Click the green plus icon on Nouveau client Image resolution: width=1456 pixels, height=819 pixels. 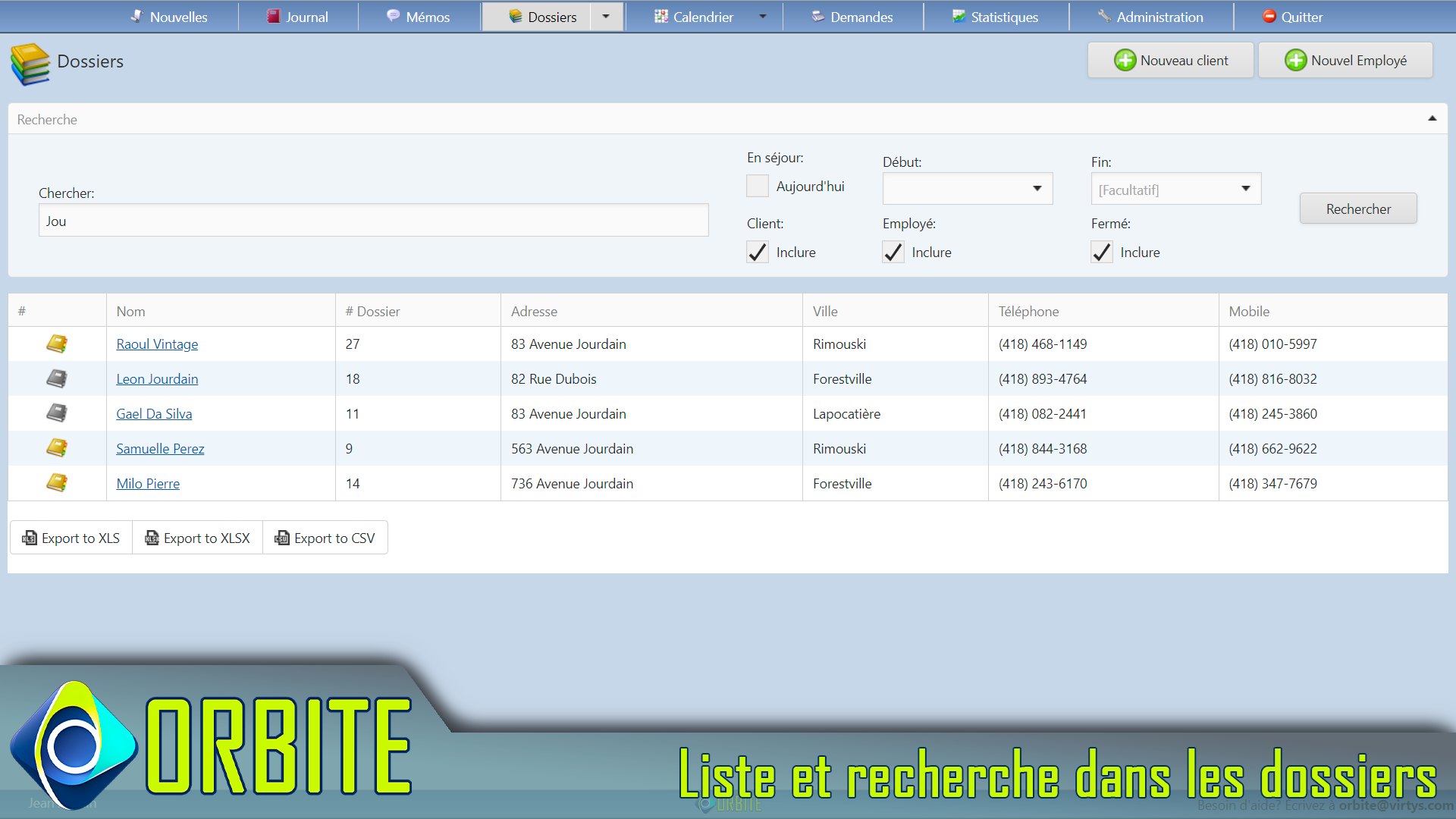click(1125, 60)
